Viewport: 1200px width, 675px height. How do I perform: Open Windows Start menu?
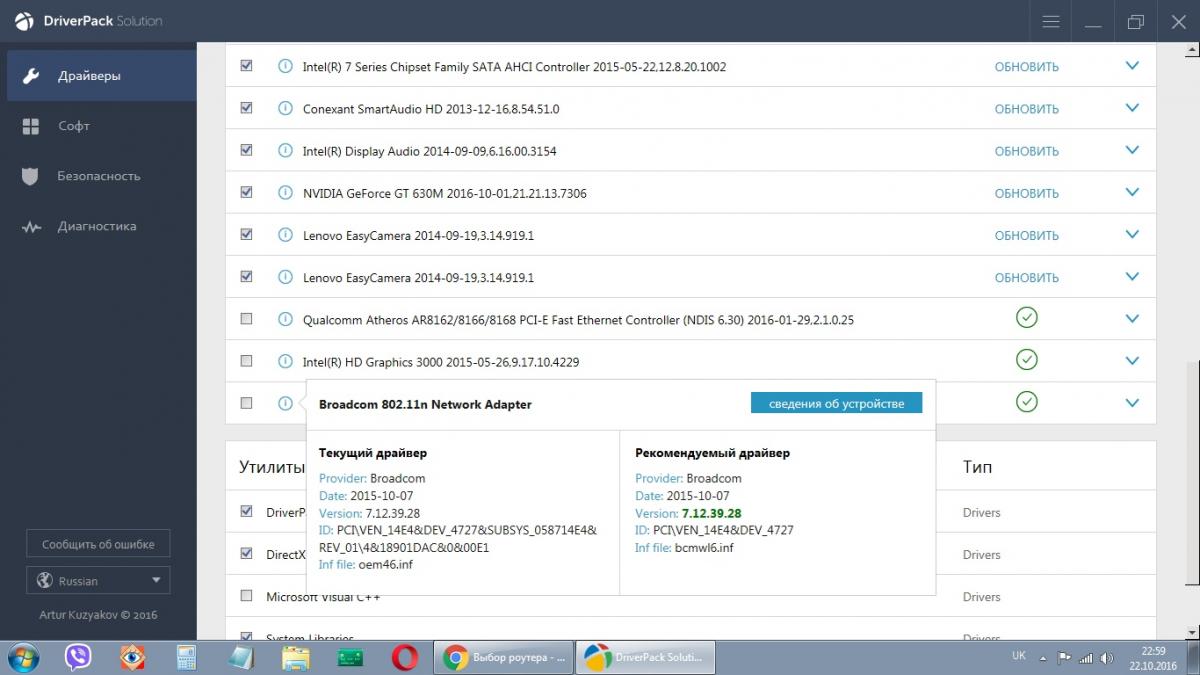[x=22, y=658]
